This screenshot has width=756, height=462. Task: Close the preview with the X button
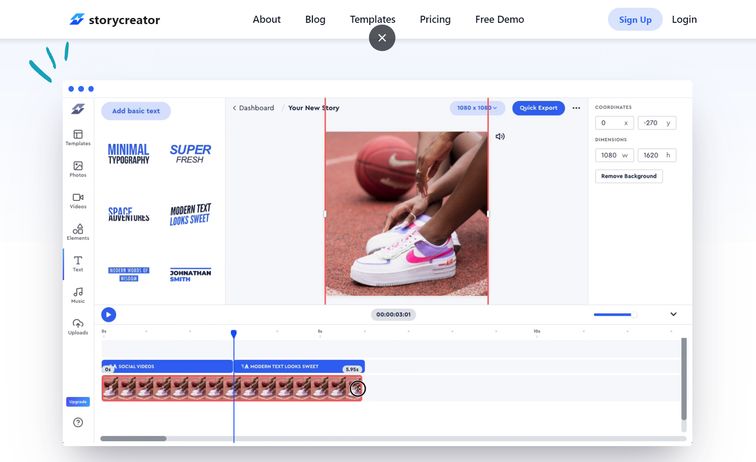382,38
